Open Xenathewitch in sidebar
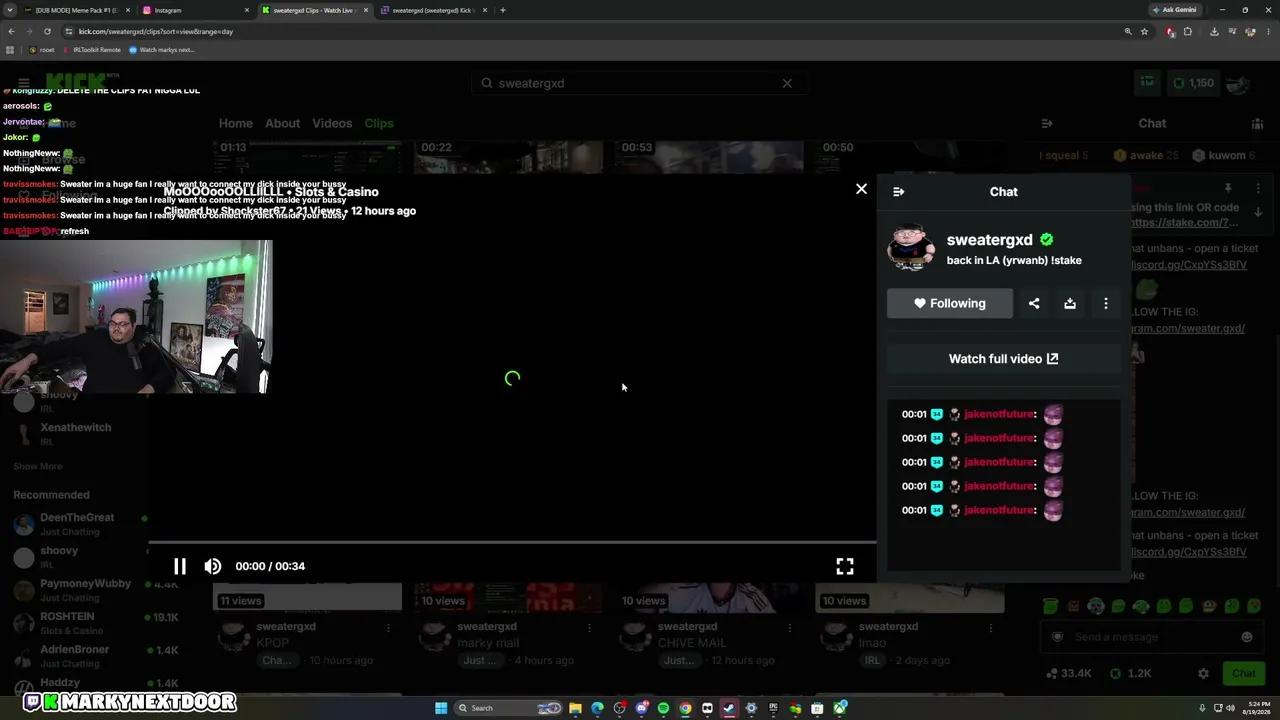The width and height of the screenshot is (1280, 720). tap(76, 432)
